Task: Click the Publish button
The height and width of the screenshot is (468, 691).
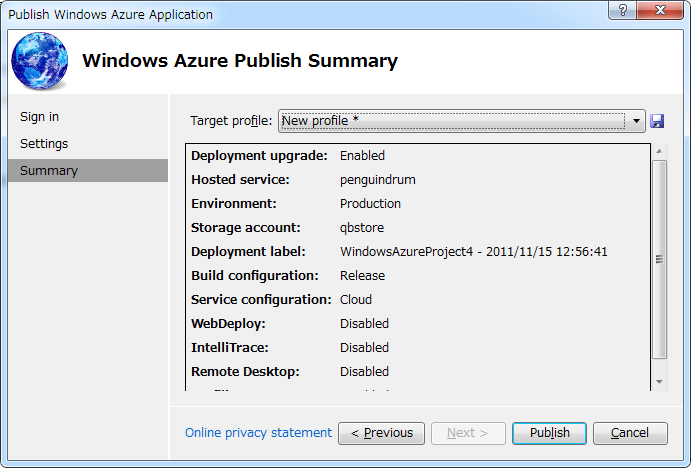Action: point(549,433)
